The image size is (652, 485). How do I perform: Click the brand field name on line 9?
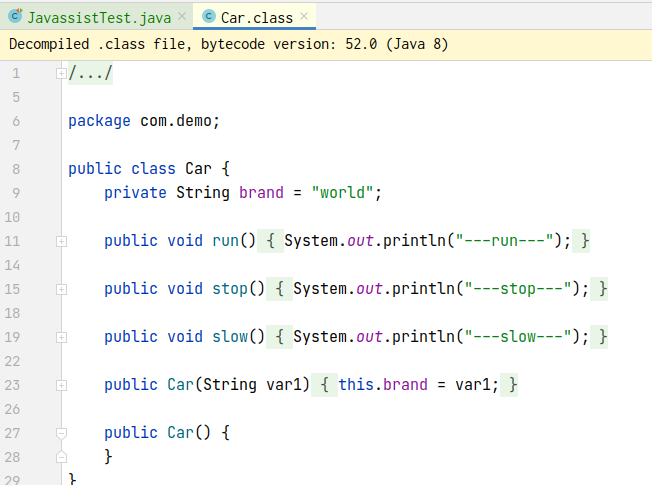pos(260,193)
